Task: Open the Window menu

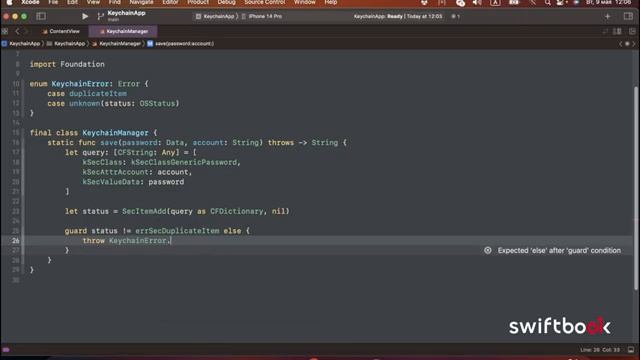Action: pos(304,2)
